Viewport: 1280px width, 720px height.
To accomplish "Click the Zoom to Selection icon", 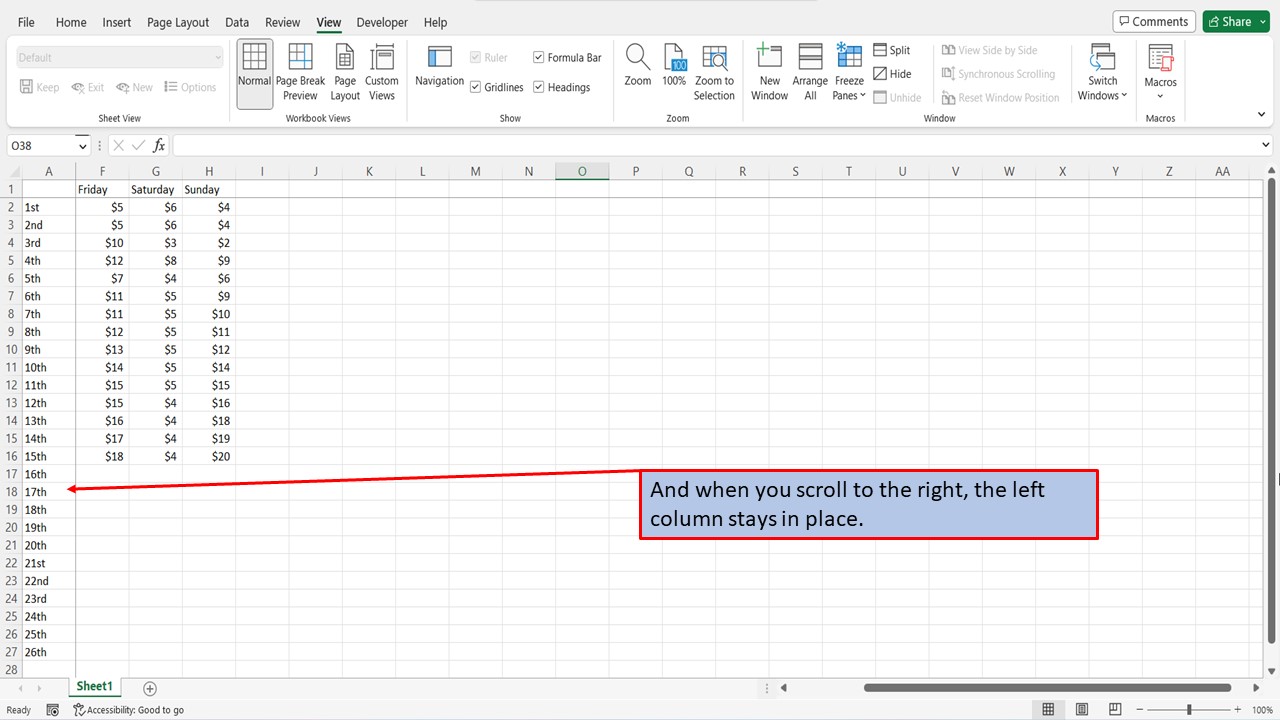I will click(x=714, y=70).
